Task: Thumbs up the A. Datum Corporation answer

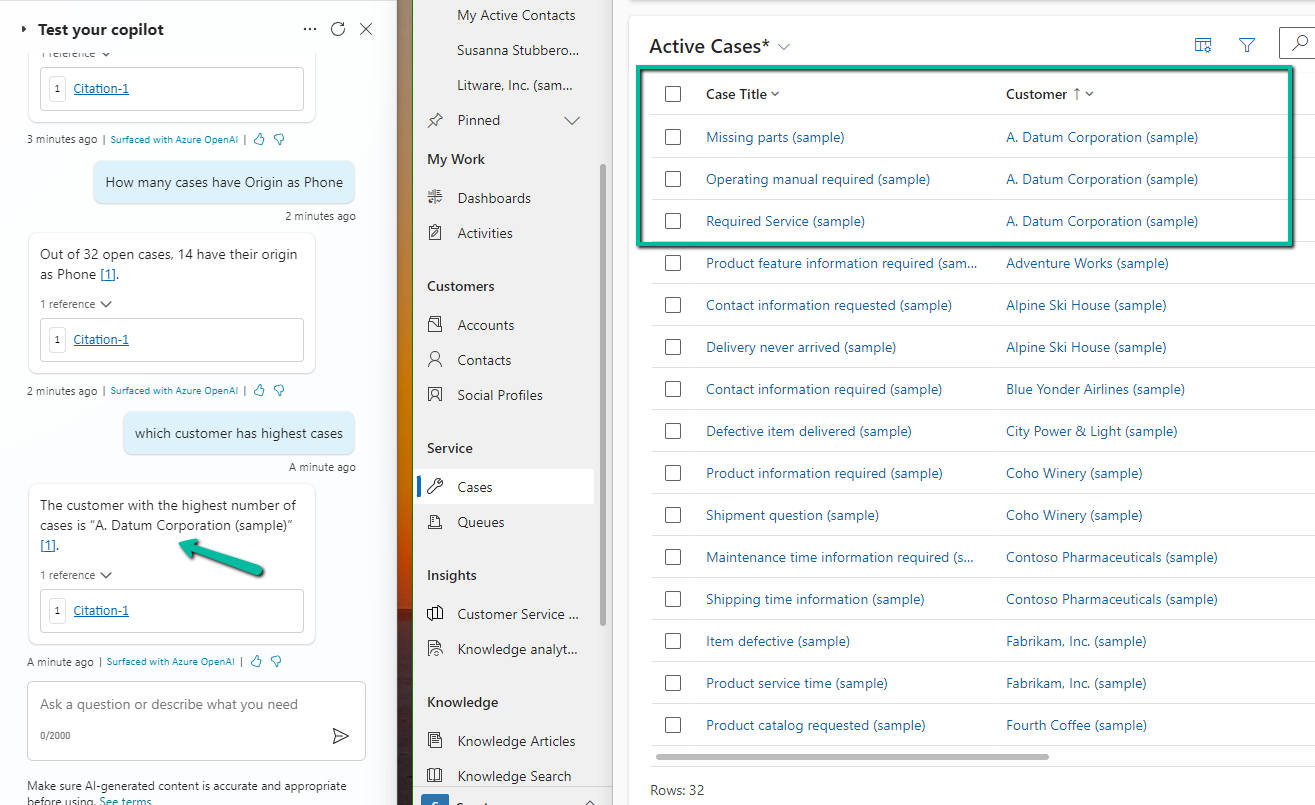Action: [x=256, y=662]
